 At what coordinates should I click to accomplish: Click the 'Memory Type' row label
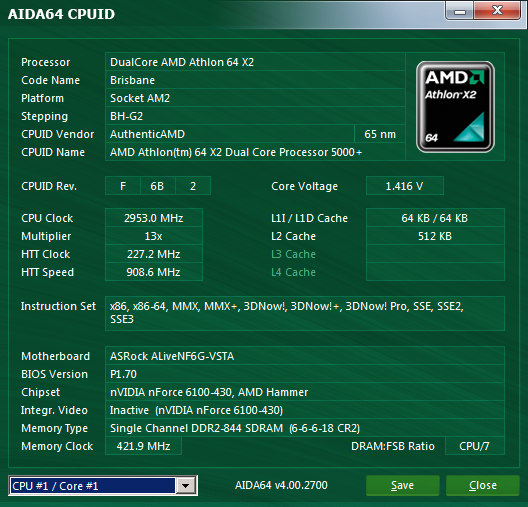click(x=55, y=429)
